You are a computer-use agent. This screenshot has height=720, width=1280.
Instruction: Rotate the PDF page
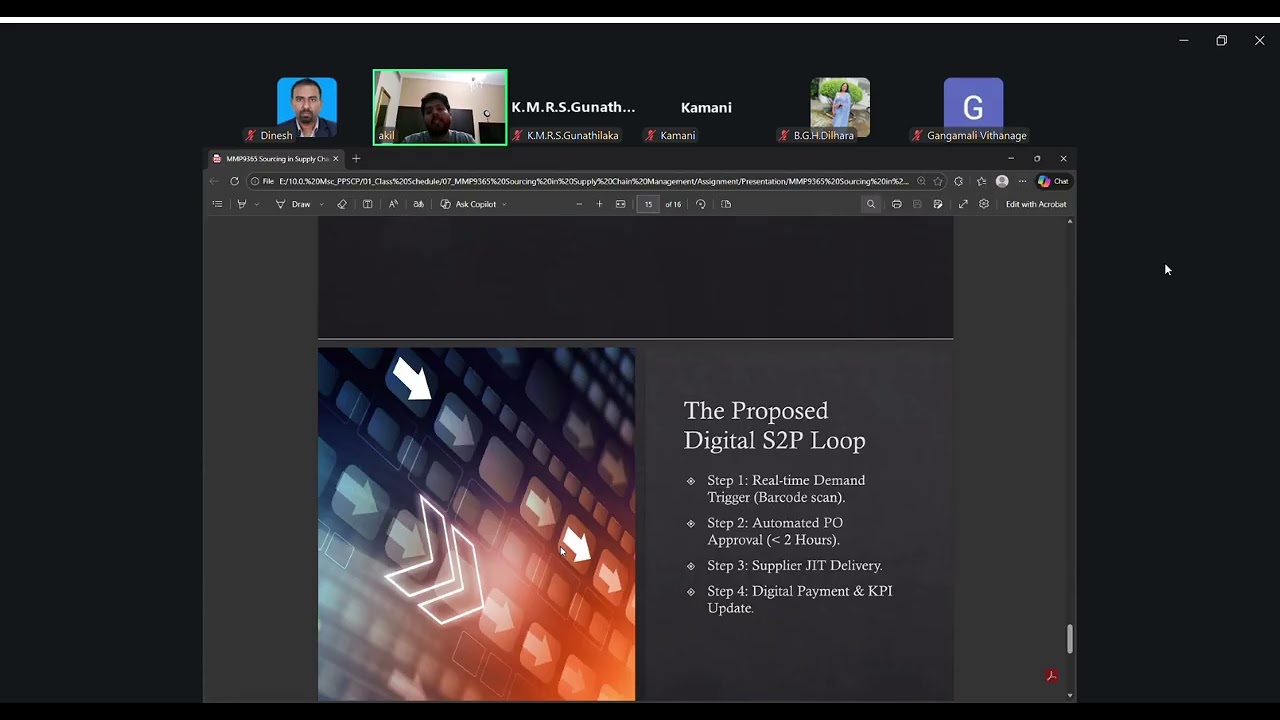coord(700,204)
